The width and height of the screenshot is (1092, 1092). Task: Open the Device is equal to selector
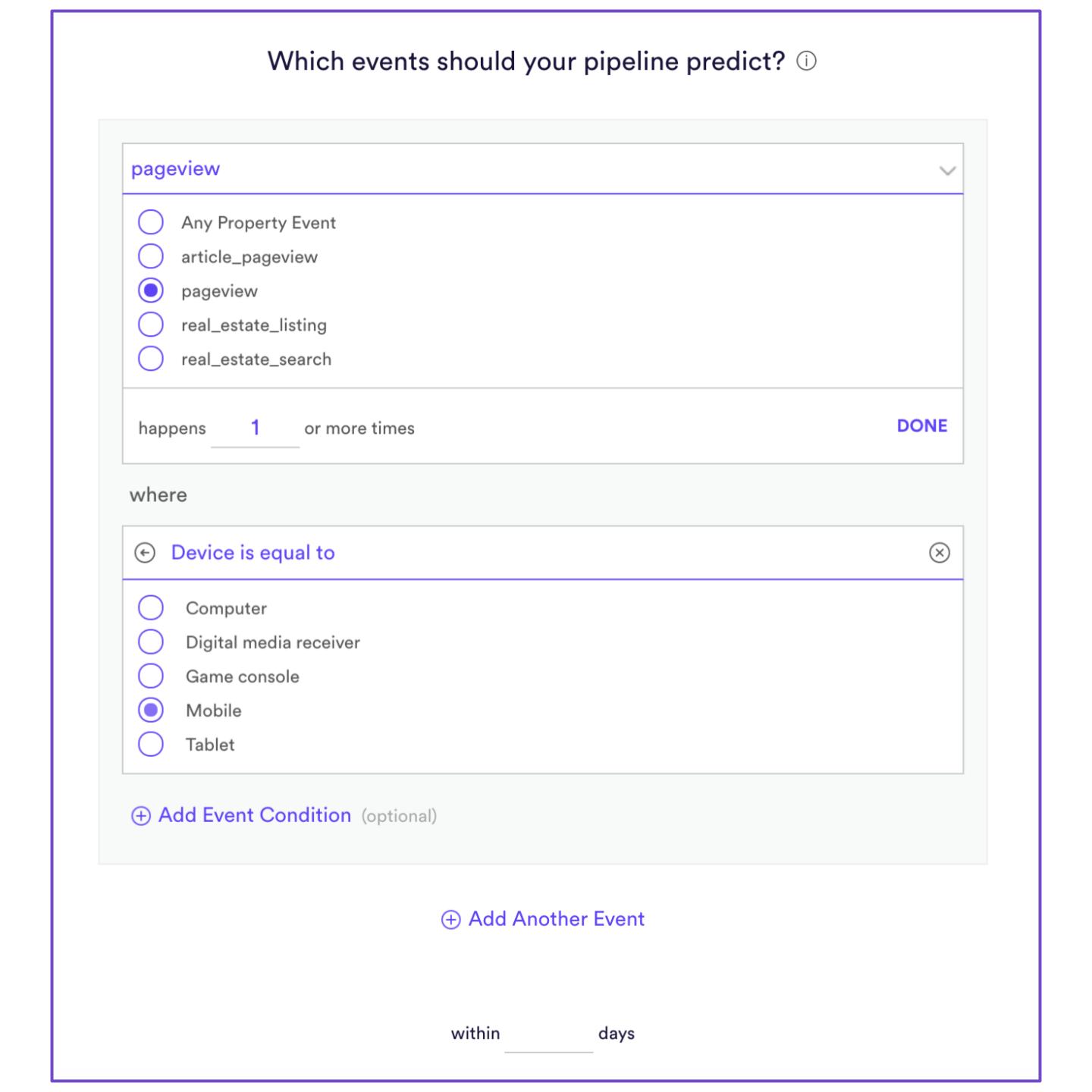(x=543, y=553)
